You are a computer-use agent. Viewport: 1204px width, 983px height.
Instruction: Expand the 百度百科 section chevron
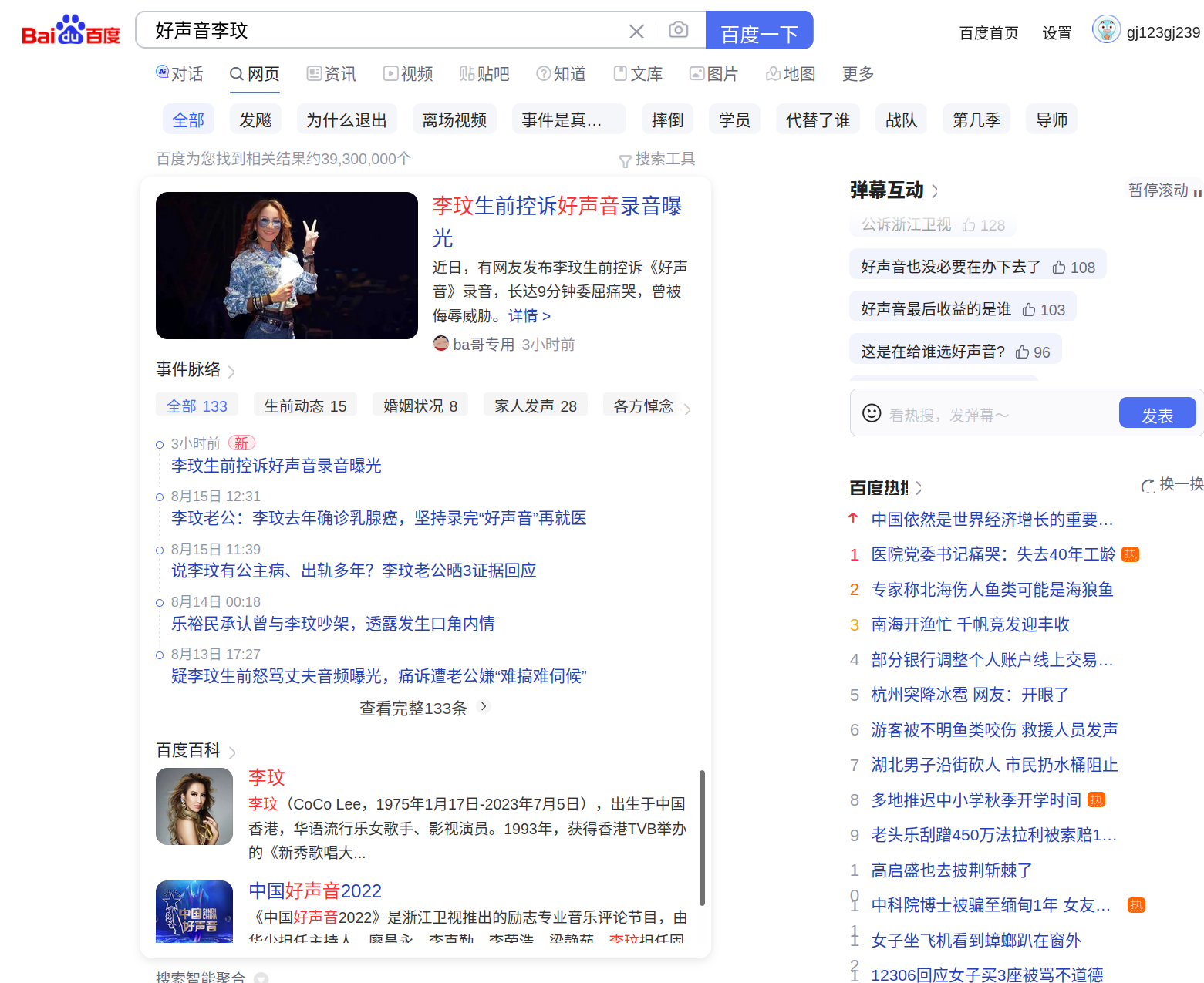coord(232,752)
